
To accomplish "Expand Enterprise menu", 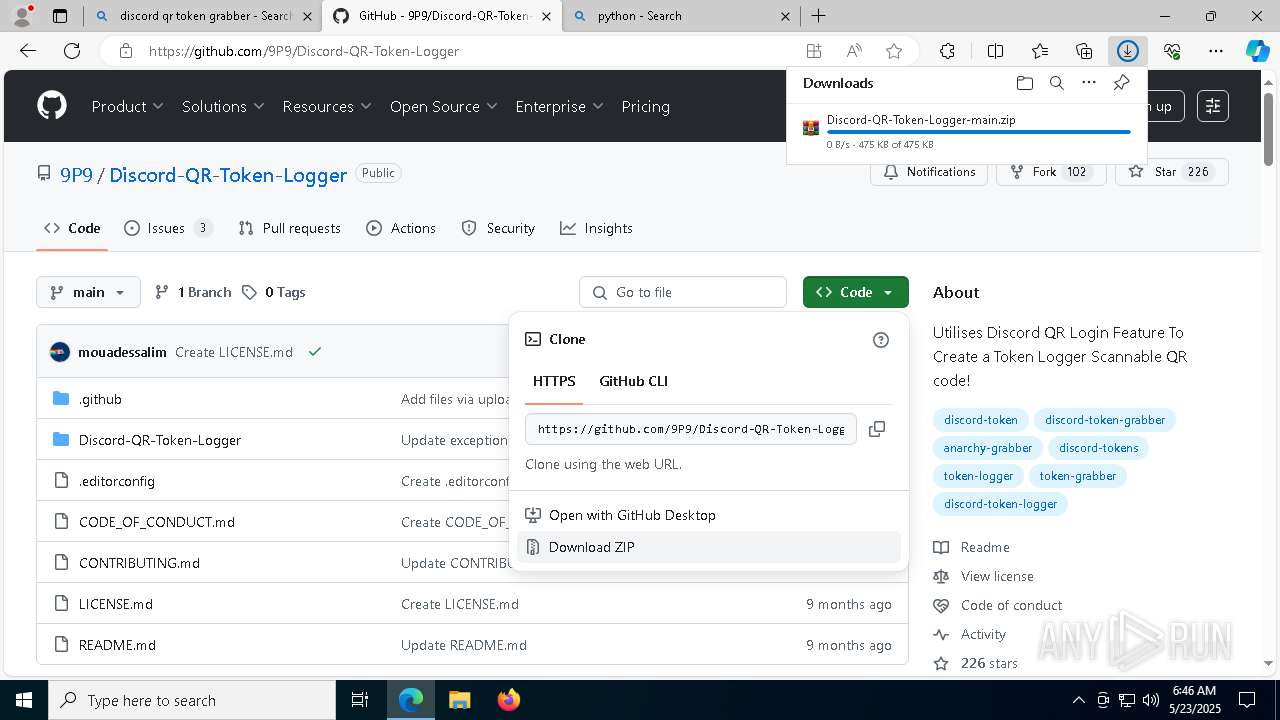I will coord(559,106).
